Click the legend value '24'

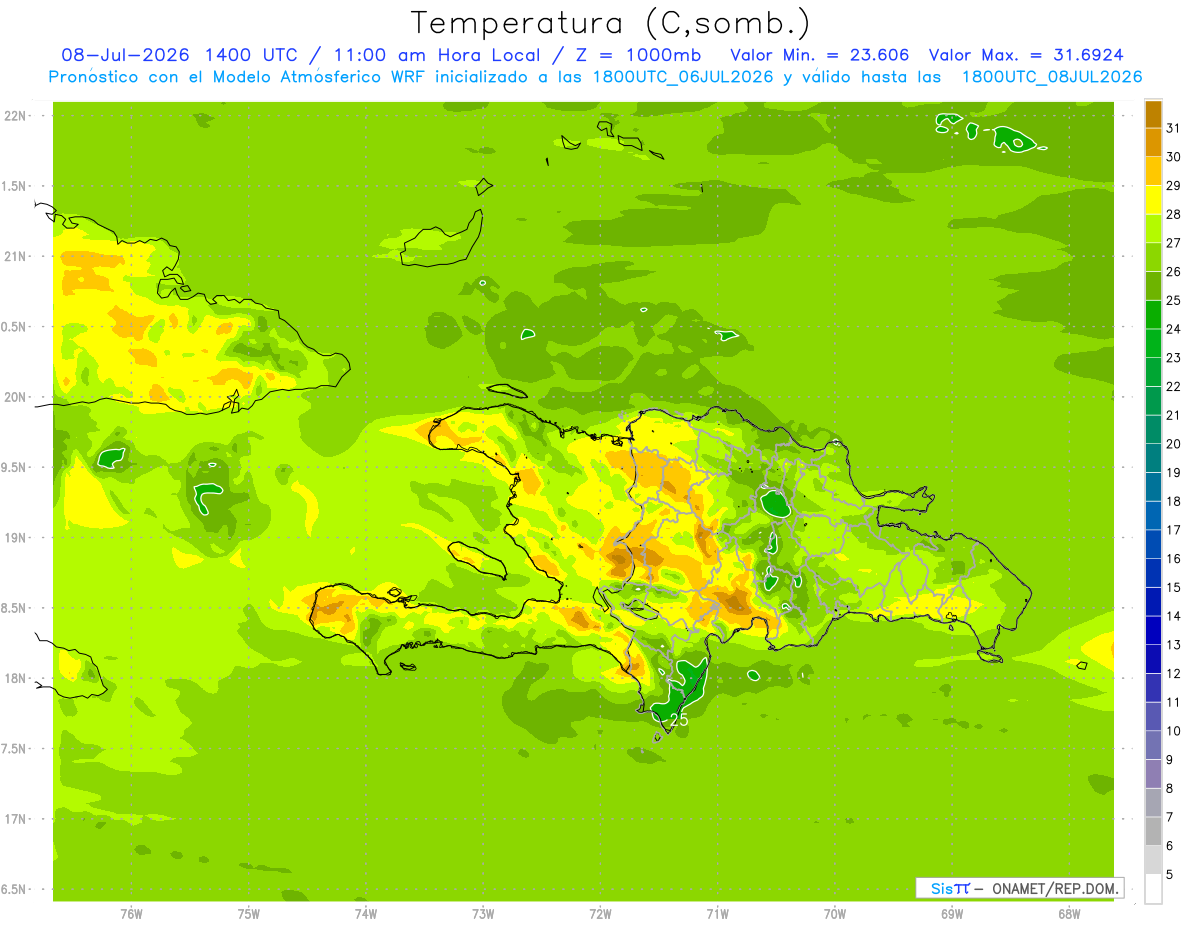pyautogui.click(x=1174, y=329)
